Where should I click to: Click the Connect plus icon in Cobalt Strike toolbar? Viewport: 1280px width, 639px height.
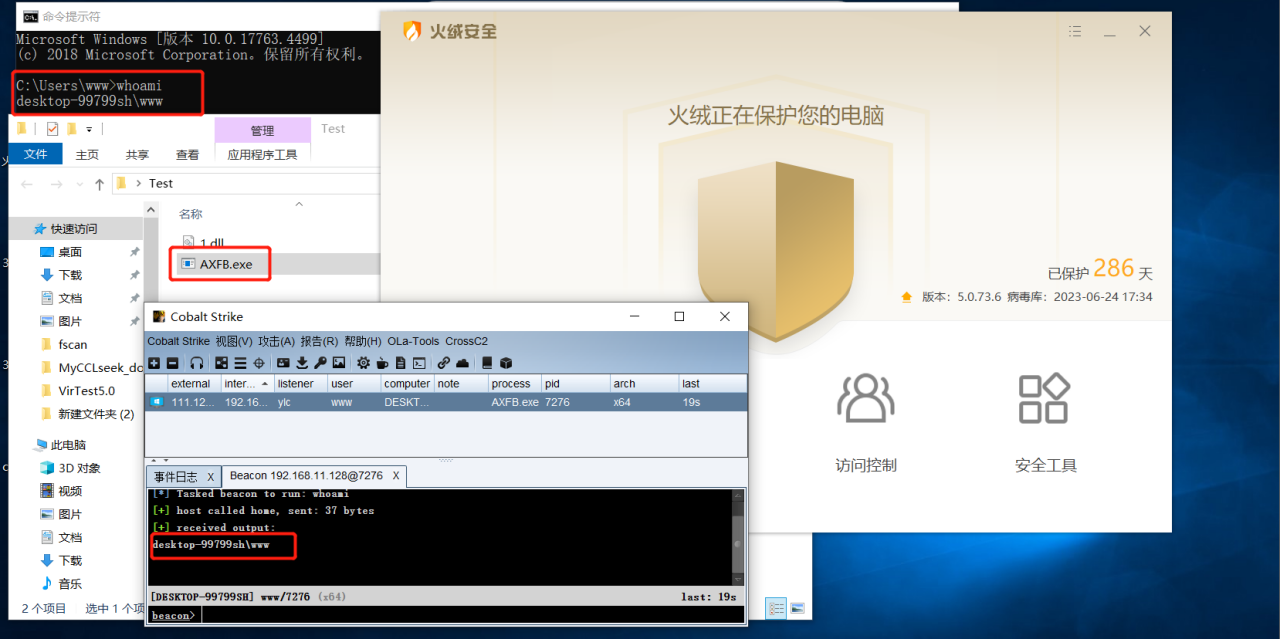tap(154, 363)
